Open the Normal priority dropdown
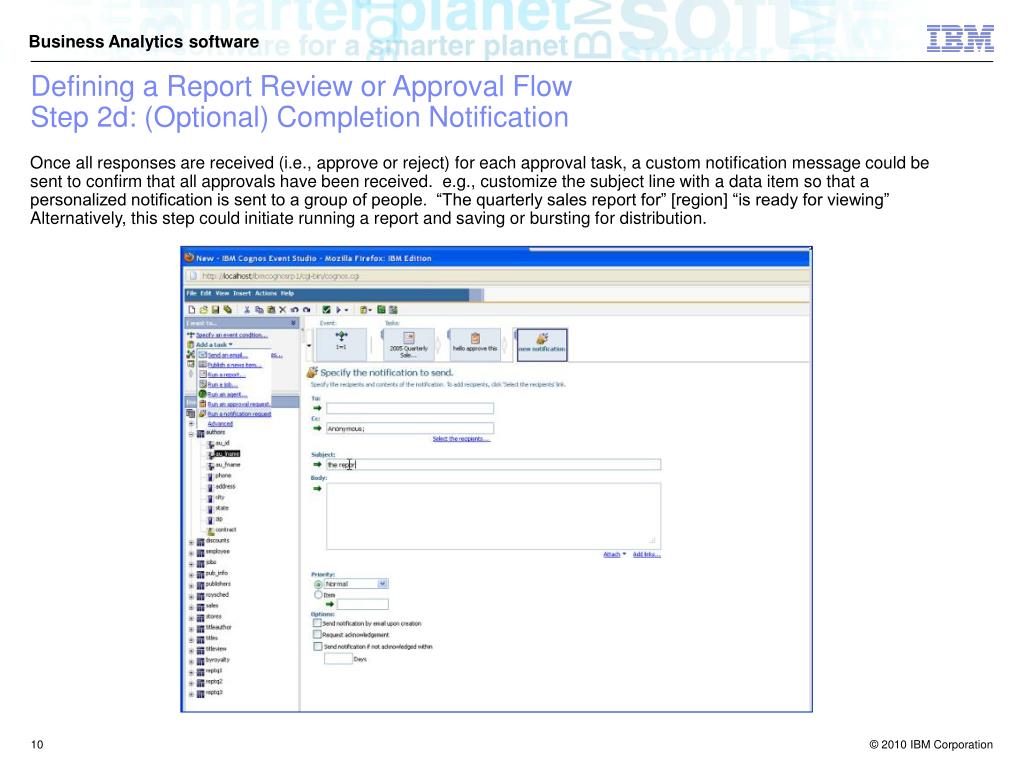Image resolution: width=1024 pixels, height=768 pixels. coord(383,584)
